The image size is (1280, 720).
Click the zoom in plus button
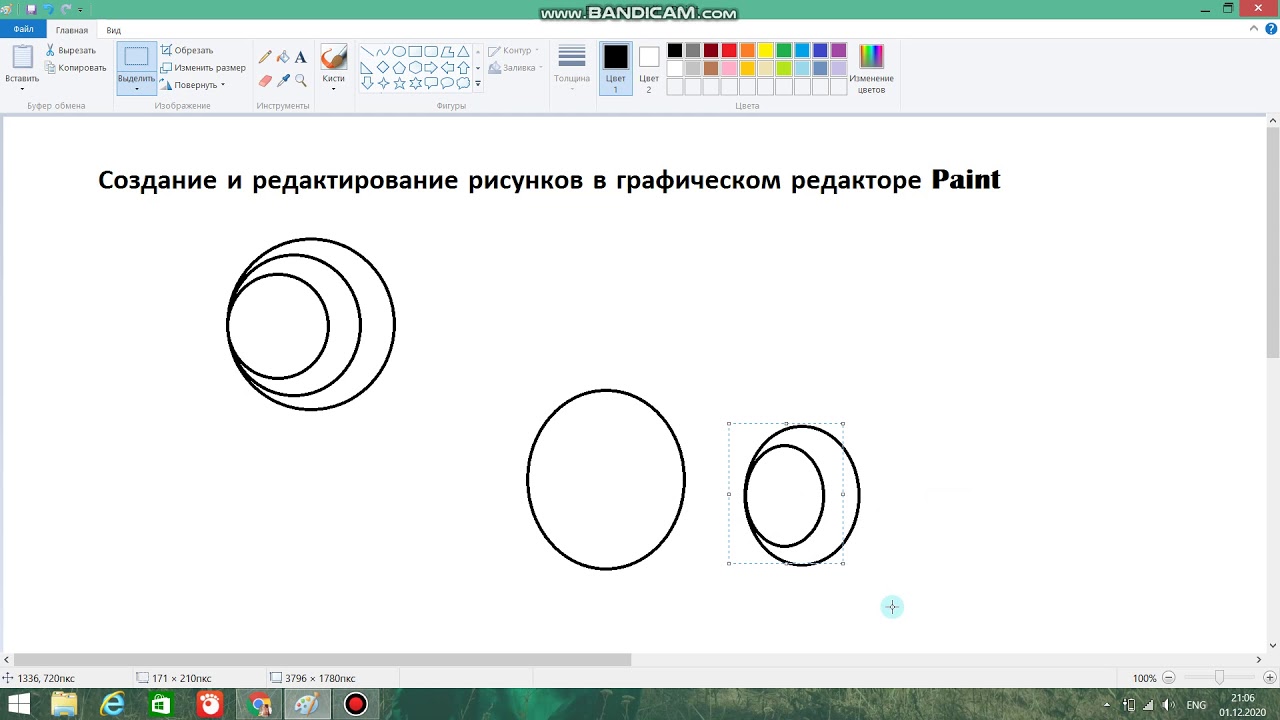[1270, 678]
